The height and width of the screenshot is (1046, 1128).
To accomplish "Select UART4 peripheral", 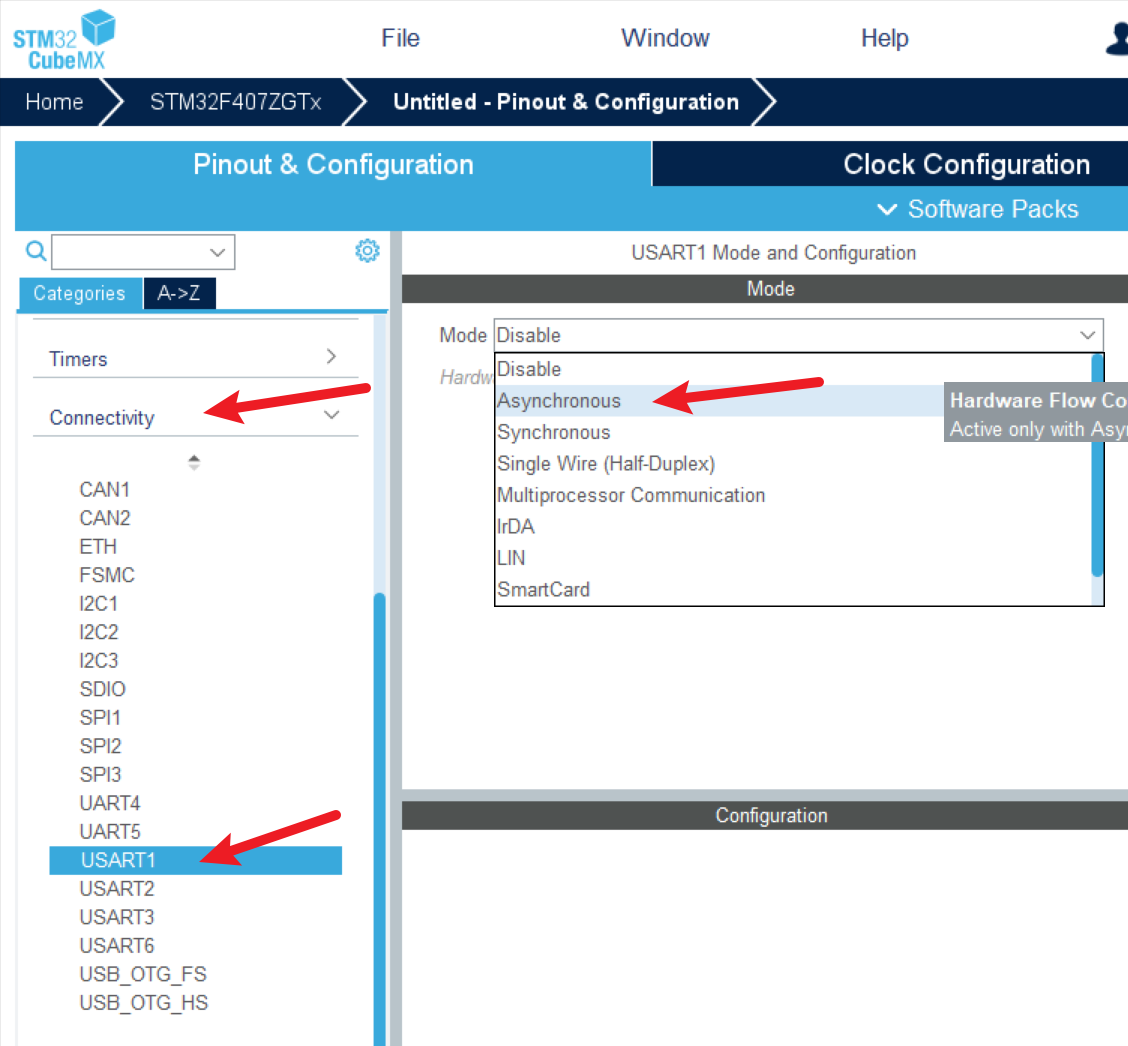I will [109, 803].
